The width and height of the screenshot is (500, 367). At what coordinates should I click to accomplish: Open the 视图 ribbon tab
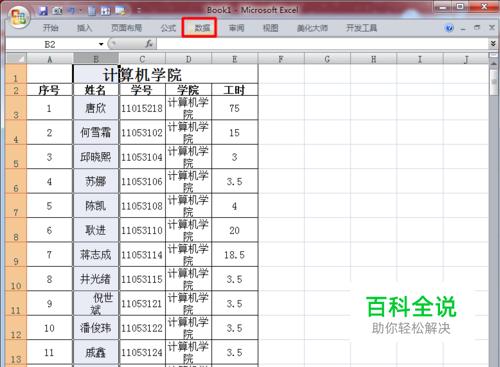pyautogui.click(x=270, y=28)
